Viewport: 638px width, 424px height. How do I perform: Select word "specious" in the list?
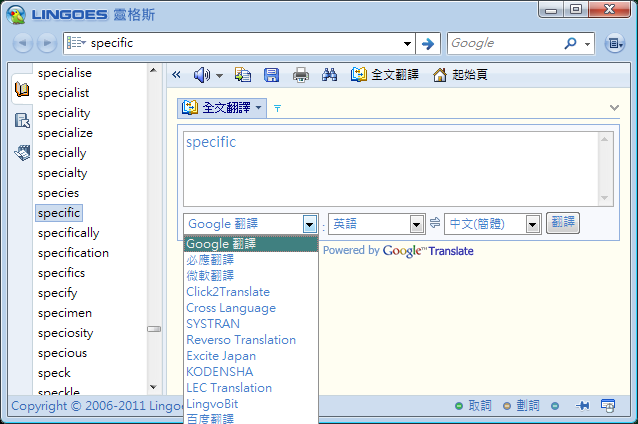(62, 353)
